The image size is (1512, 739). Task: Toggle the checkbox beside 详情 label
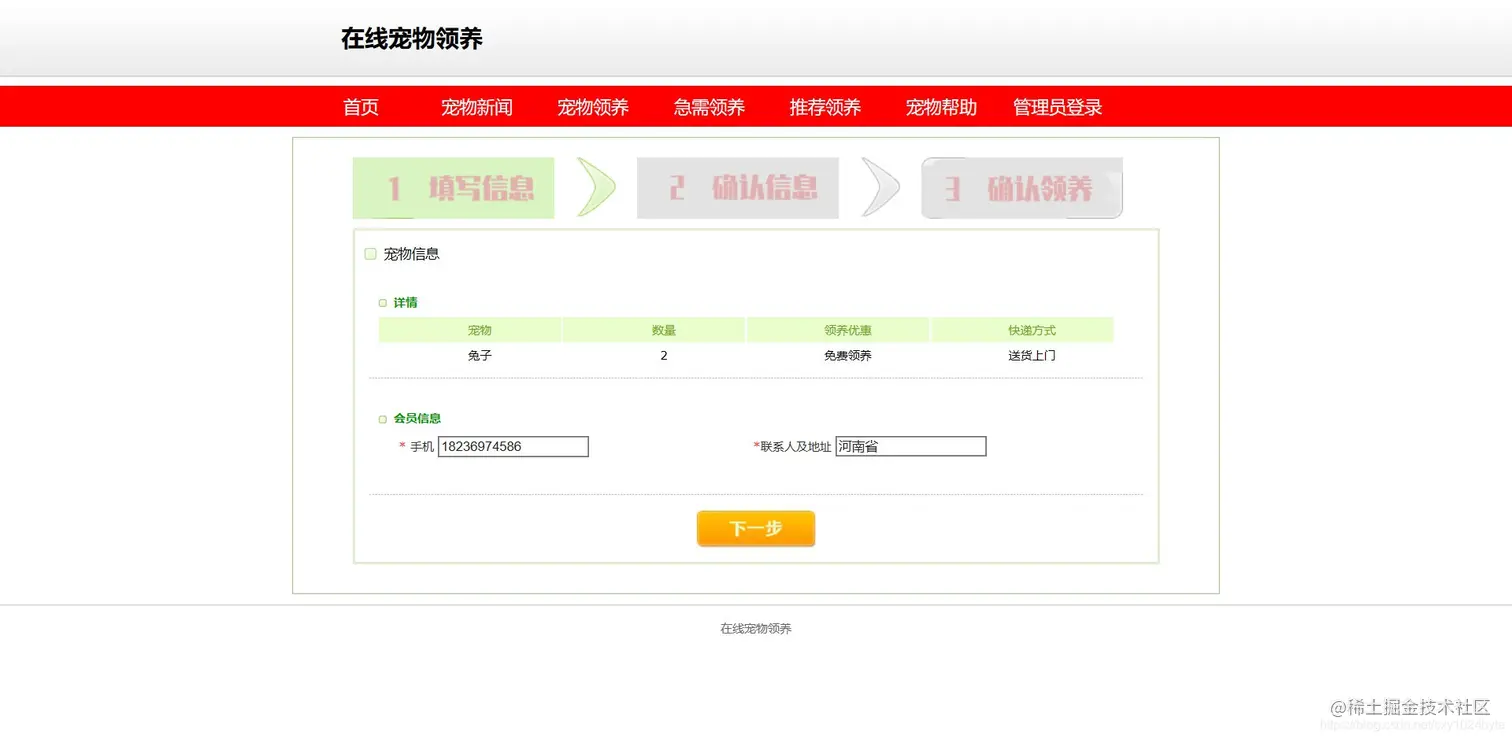coord(382,302)
